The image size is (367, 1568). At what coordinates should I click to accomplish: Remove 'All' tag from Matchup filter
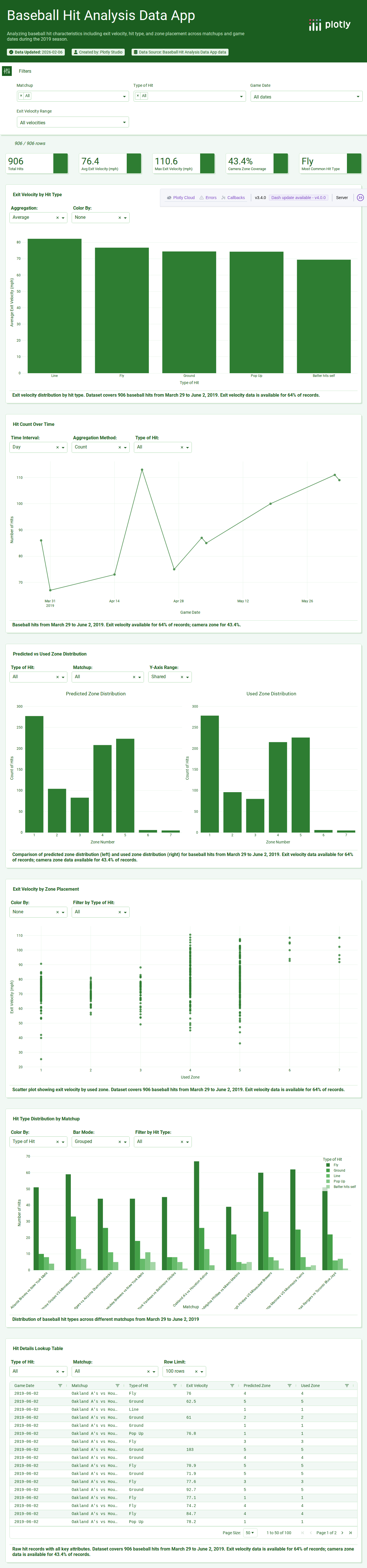21,96
